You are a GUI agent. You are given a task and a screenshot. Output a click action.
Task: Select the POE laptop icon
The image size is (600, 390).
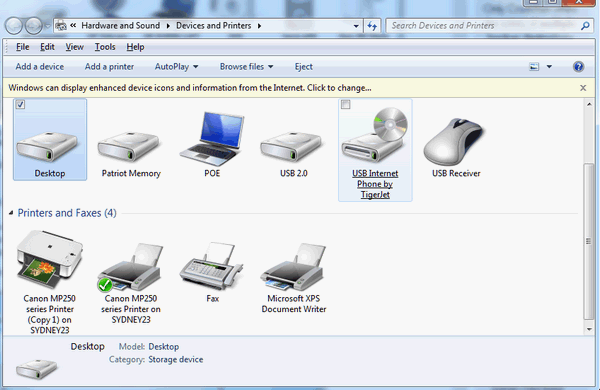tap(212, 139)
